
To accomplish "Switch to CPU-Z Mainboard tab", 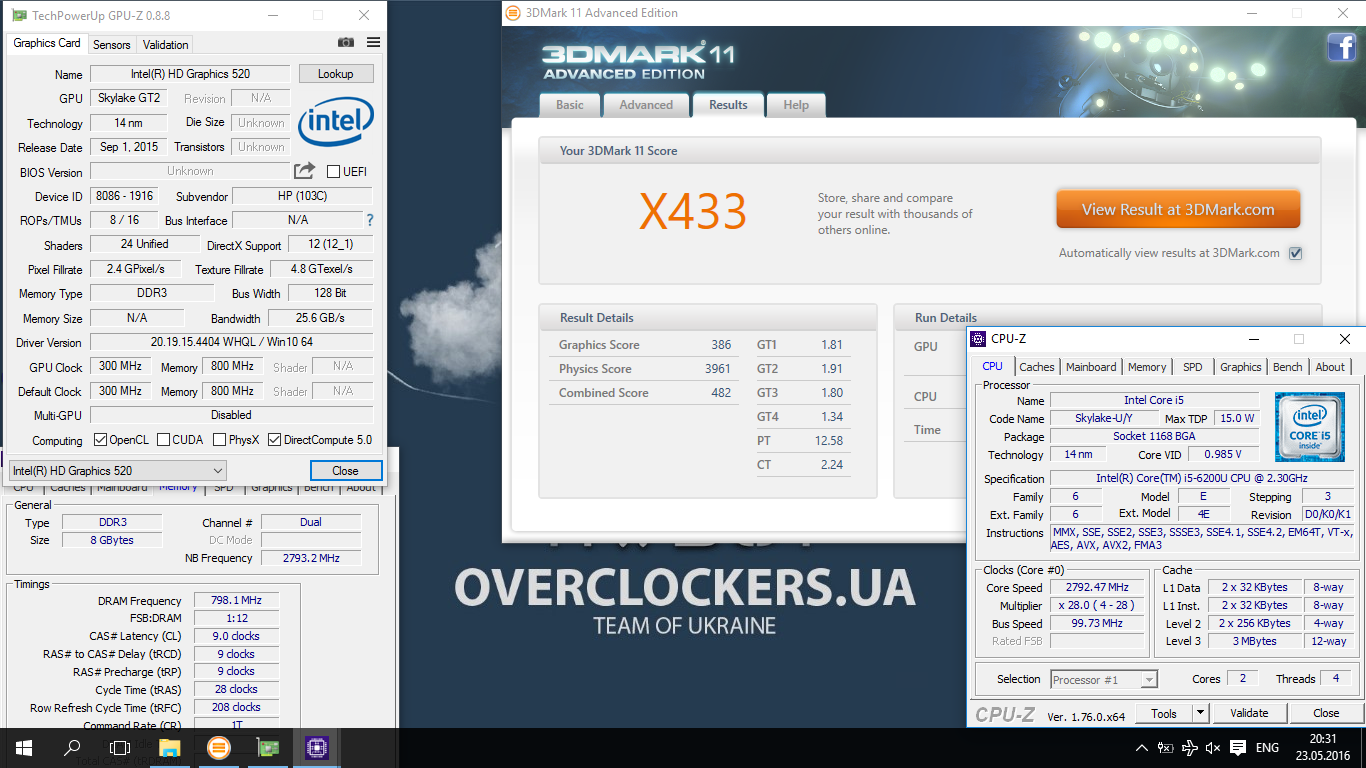I will pyautogui.click(x=1091, y=367).
